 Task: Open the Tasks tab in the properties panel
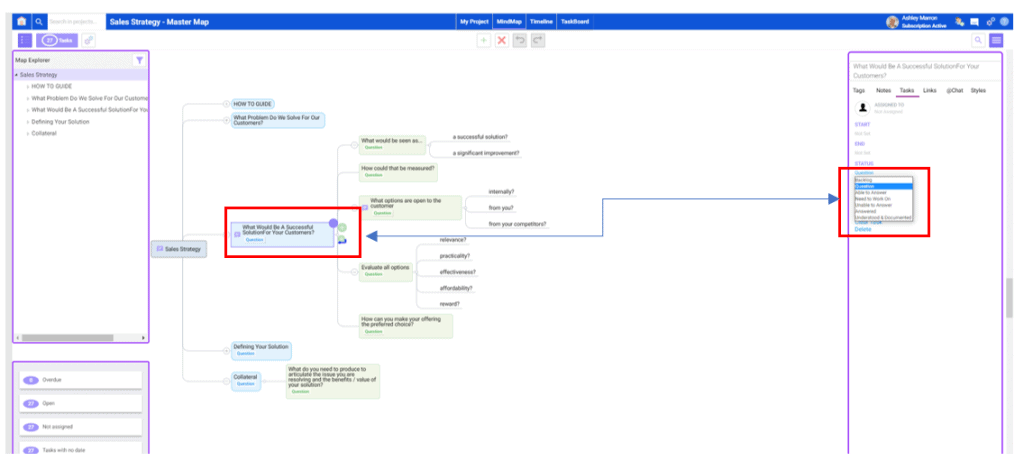tap(906, 91)
